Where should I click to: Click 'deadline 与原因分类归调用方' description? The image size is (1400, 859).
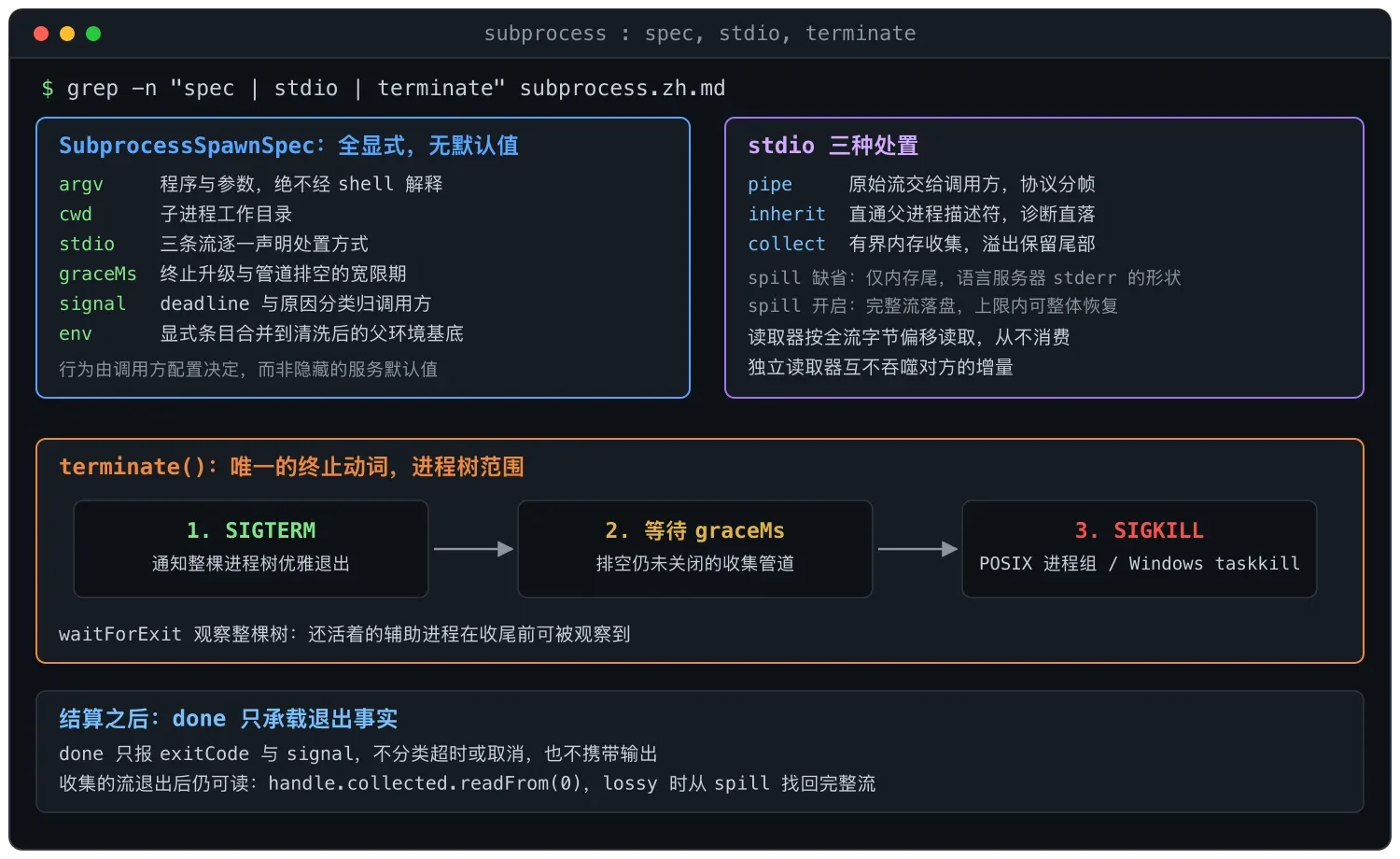(x=296, y=303)
